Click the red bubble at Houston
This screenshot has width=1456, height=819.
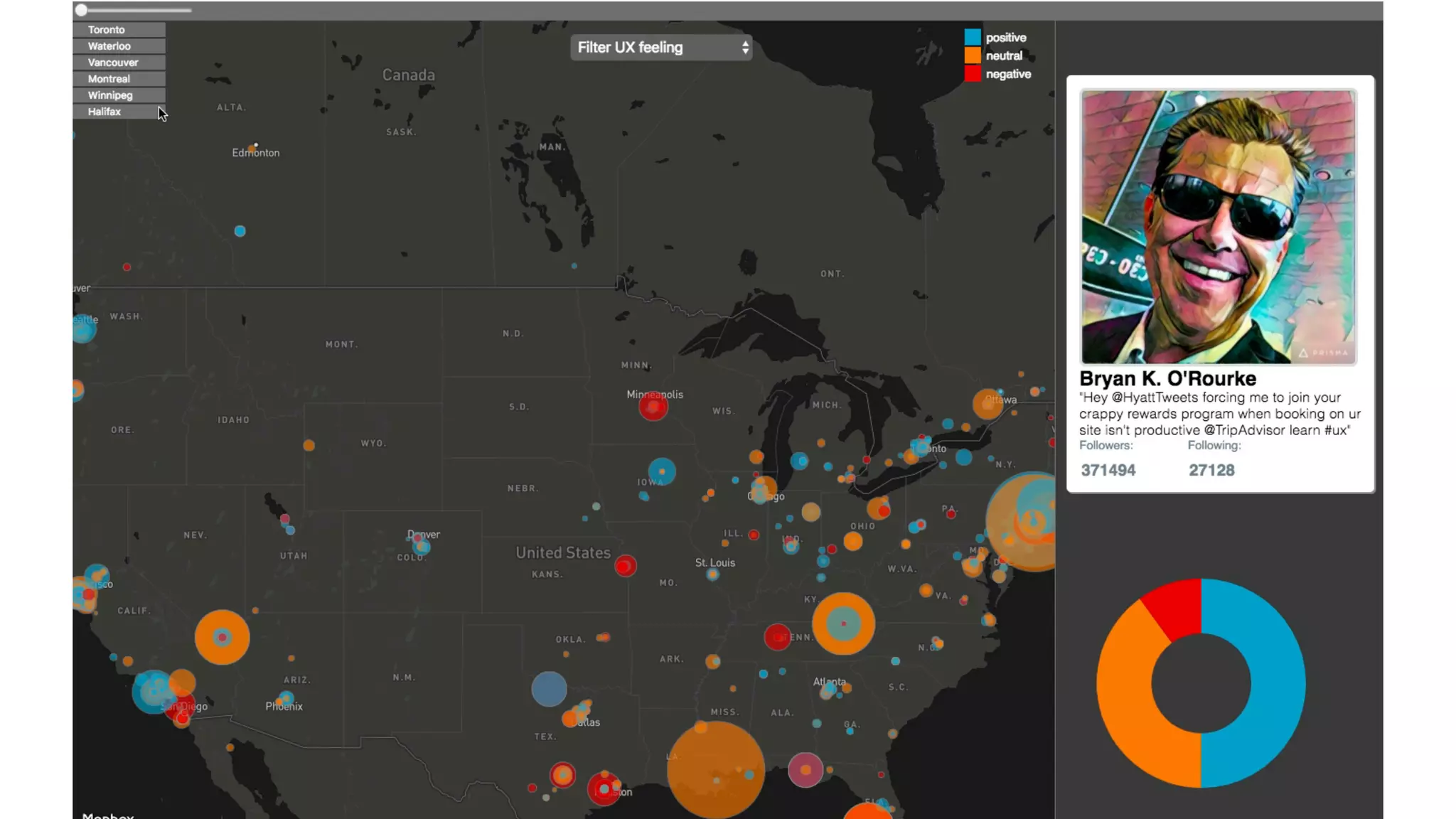pyautogui.click(x=604, y=789)
